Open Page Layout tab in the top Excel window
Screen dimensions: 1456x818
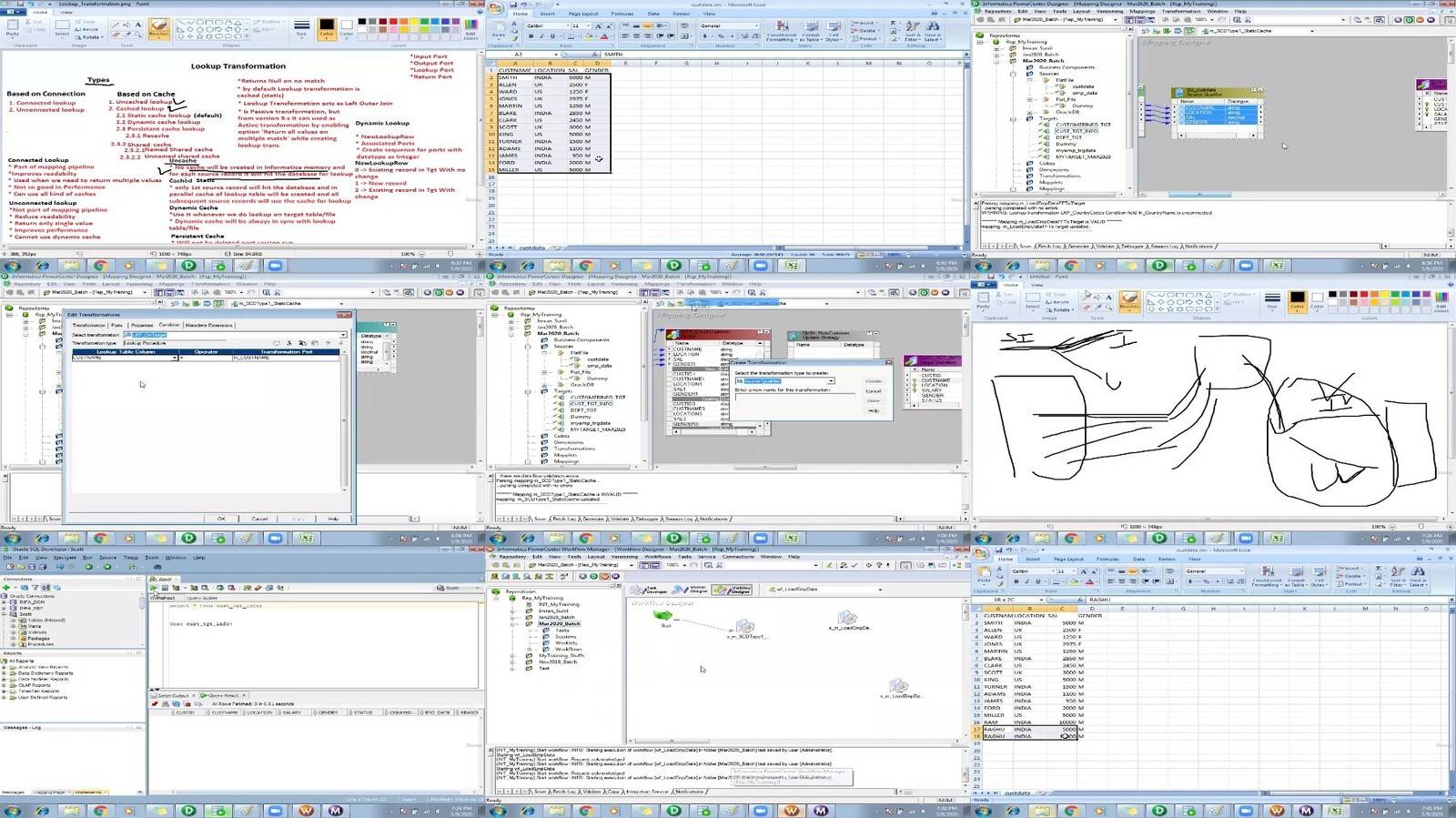(583, 14)
